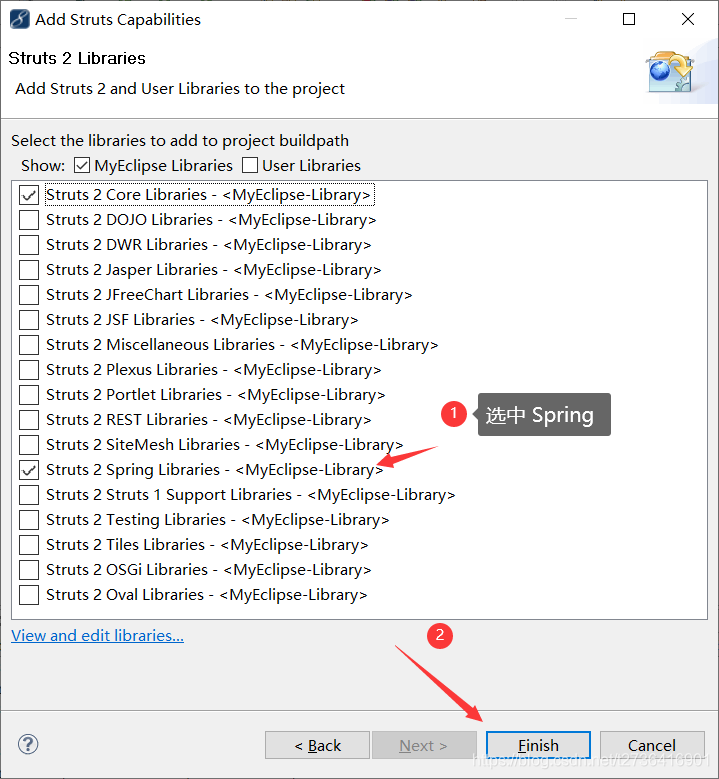Check Struts 2 Struts 1 Support checkbox
The width and height of the screenshot is (719, 779).
pos(29,495)
